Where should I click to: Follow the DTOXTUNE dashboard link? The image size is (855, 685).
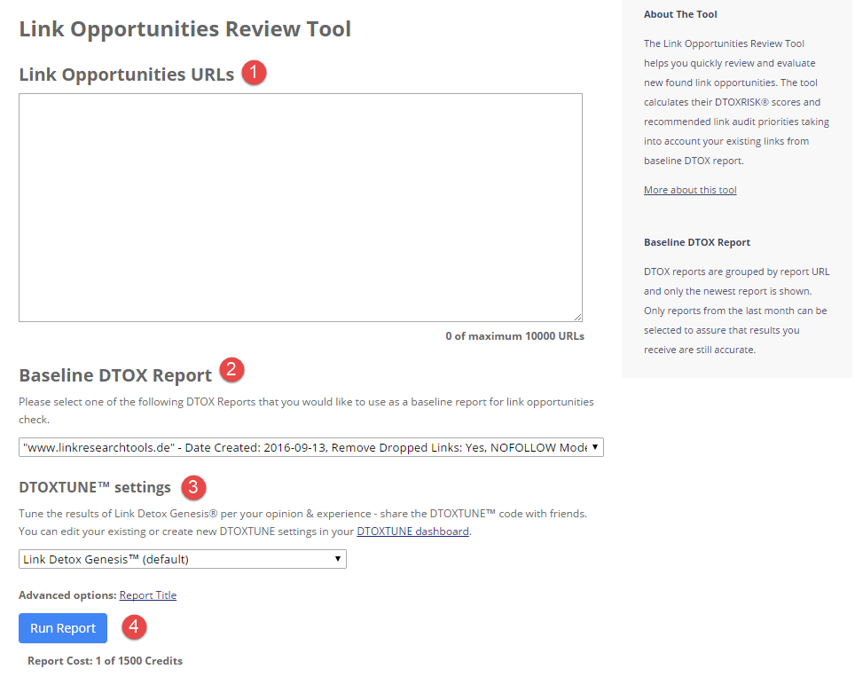413,531
